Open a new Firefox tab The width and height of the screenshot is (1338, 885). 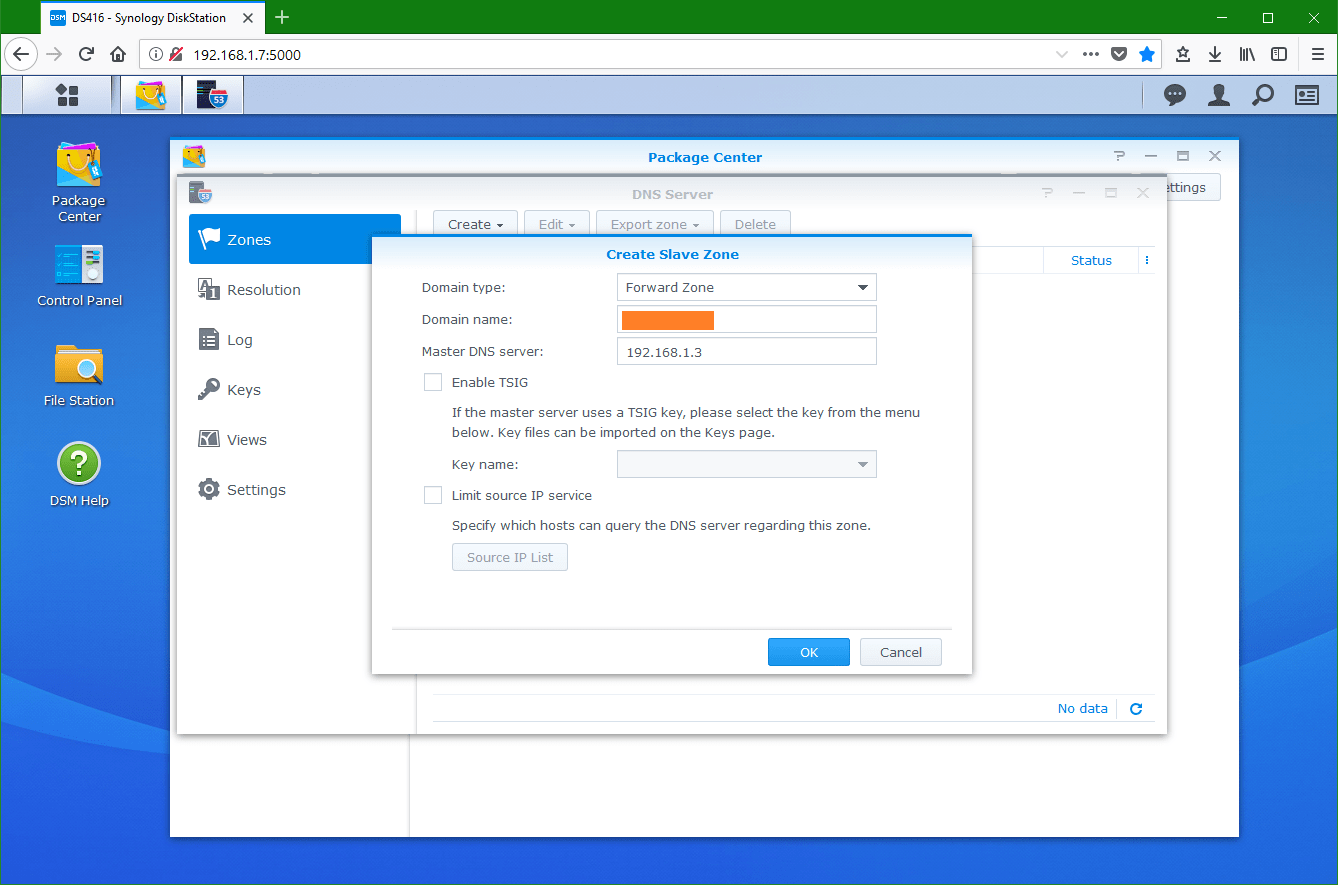(282, 17)
